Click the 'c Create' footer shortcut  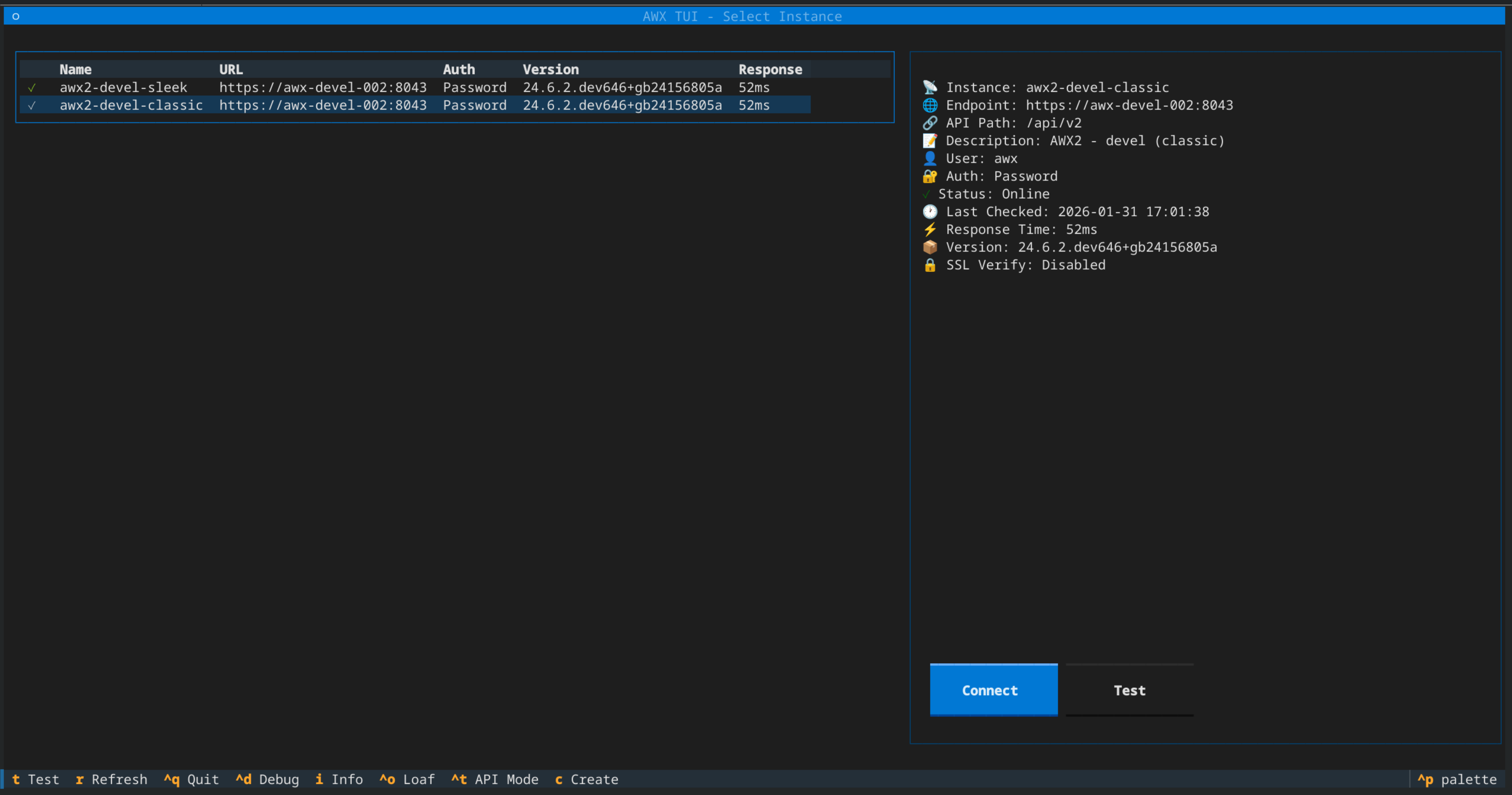pyautogui.click(x=587, y=779)
